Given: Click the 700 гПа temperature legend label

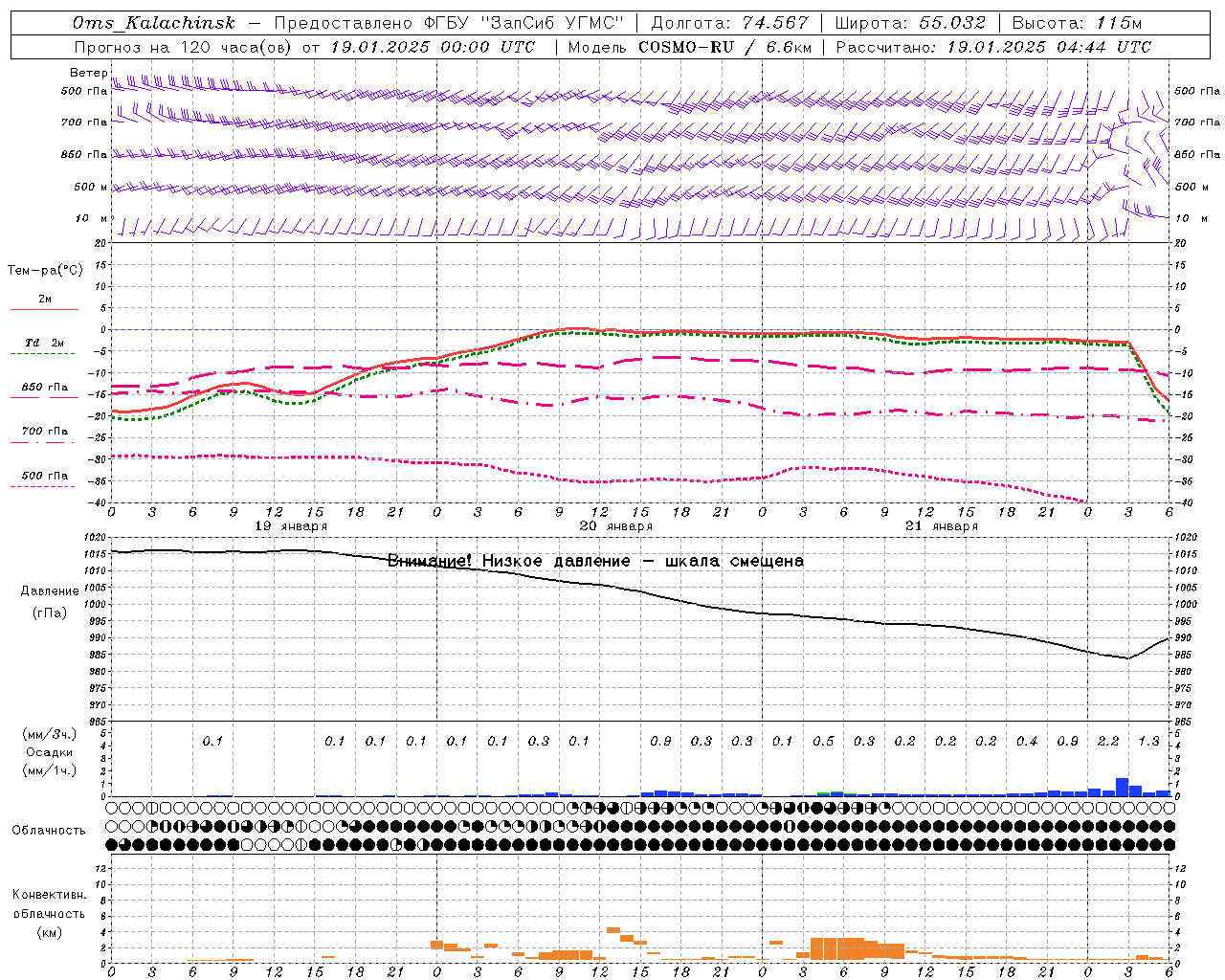Looking at the screenshot, I should pos(45,431).
